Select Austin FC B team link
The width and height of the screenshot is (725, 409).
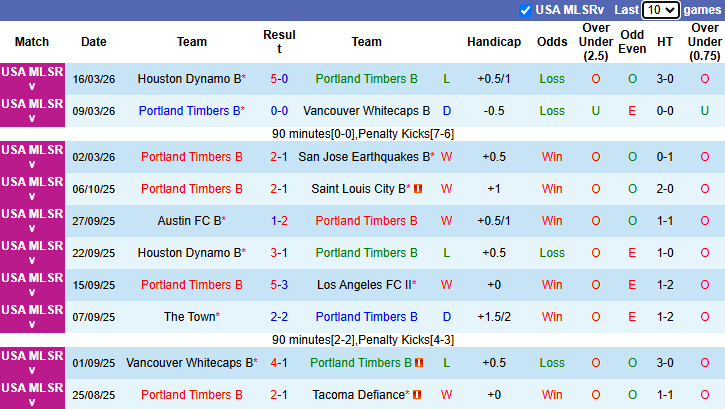[189, 221]
